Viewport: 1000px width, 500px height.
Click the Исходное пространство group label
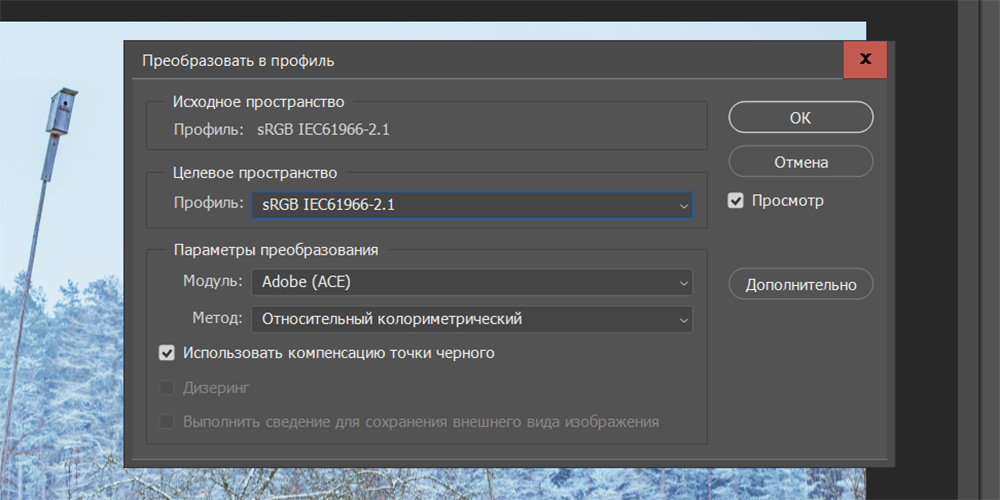(x=258, y=101)
